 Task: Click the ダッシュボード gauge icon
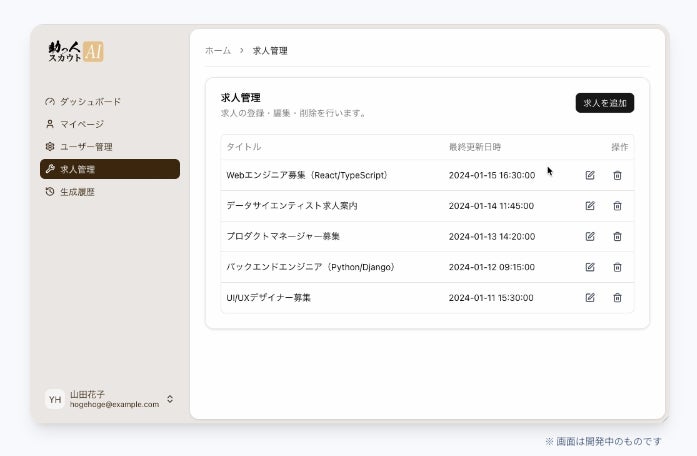(50, 102)
